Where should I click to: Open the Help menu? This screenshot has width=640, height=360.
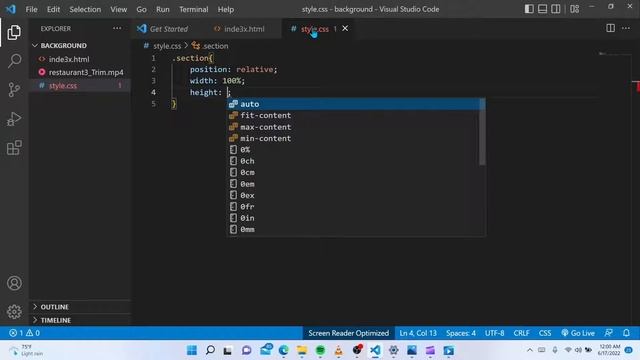click(225, 9)
